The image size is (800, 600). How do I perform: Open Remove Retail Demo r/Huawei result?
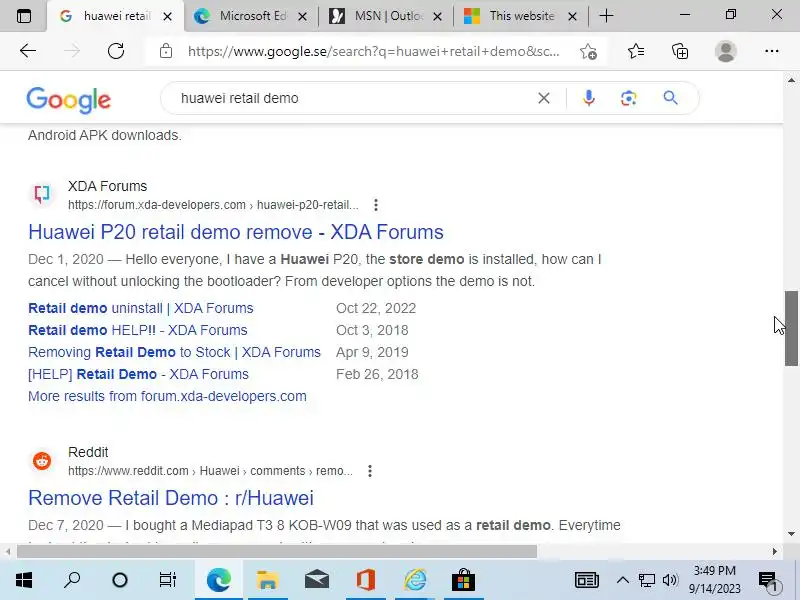tap(171, 498)
